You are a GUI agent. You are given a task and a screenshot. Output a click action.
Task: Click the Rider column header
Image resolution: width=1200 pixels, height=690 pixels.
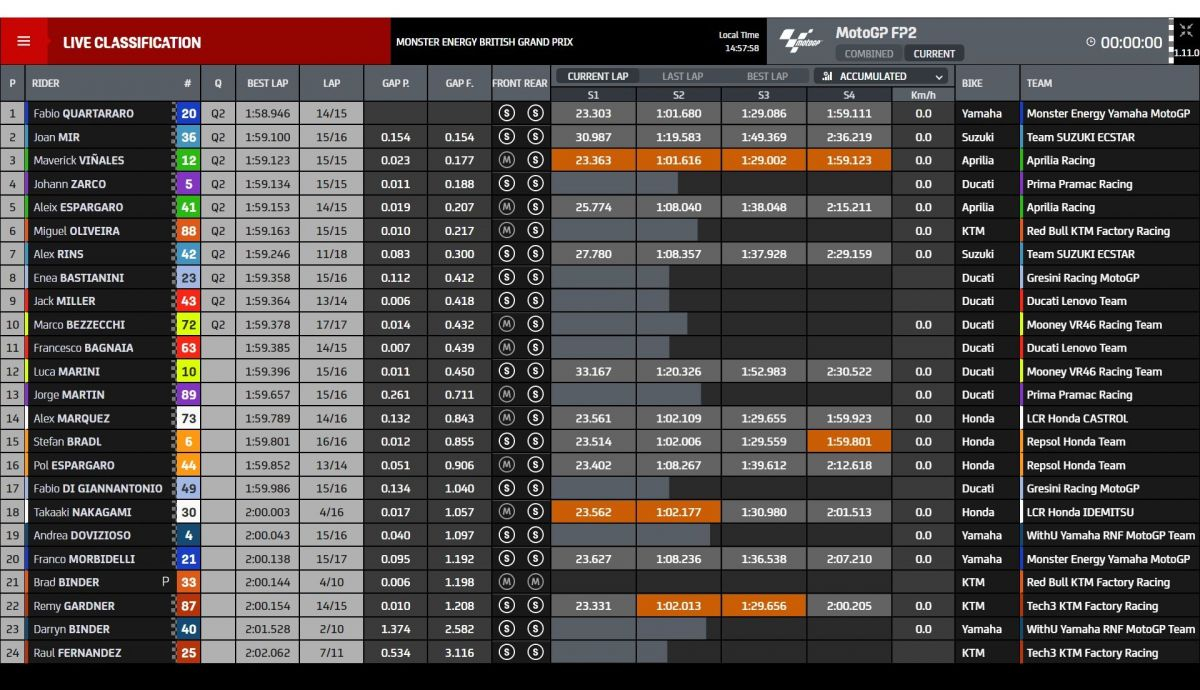46,84
